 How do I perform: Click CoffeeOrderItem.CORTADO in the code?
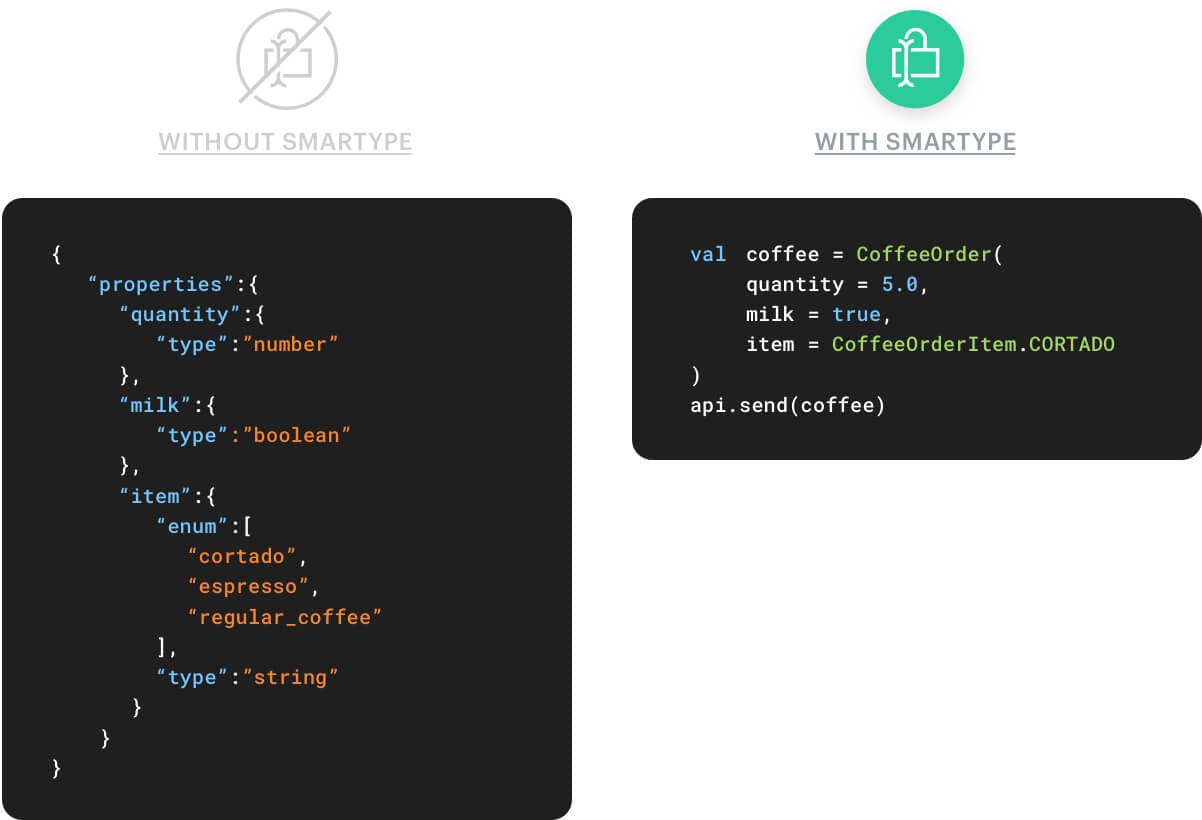(x=973, y=344)
